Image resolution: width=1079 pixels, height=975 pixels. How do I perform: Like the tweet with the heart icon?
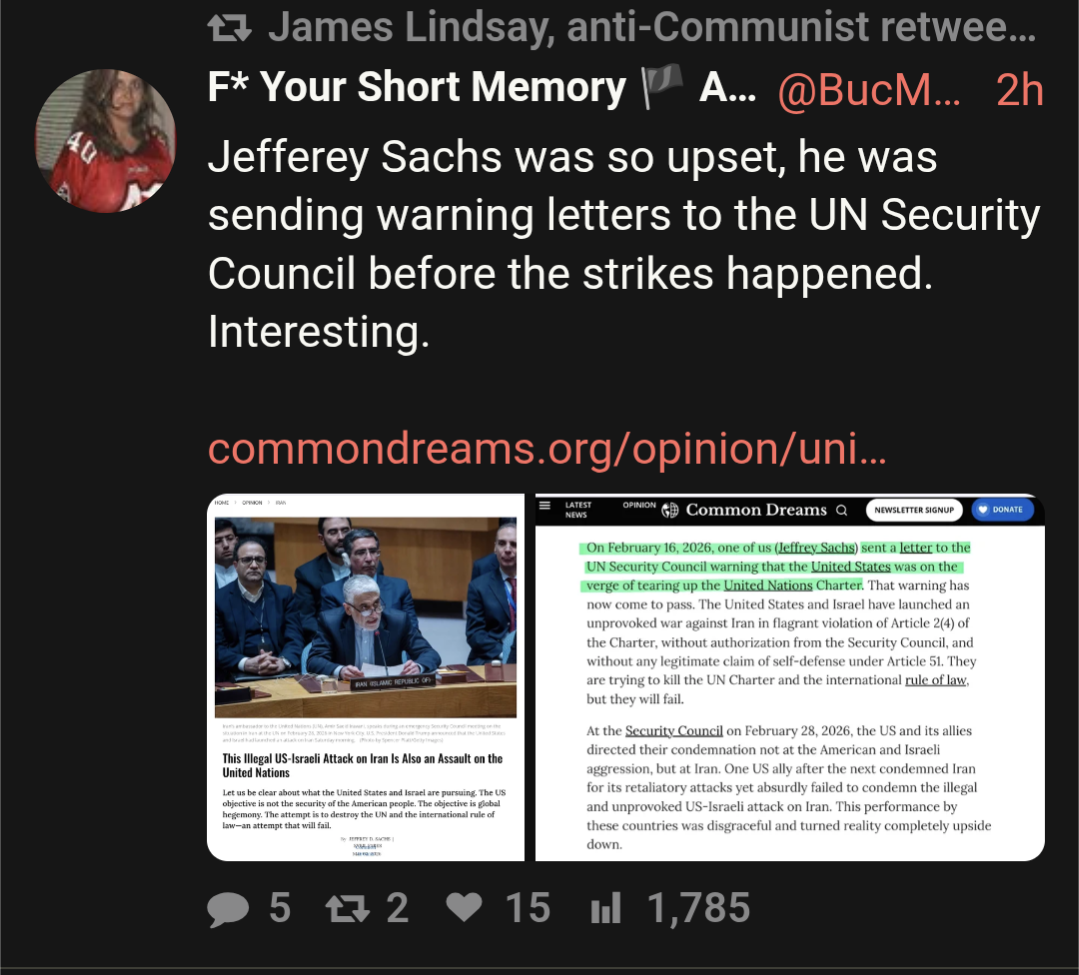464,906
